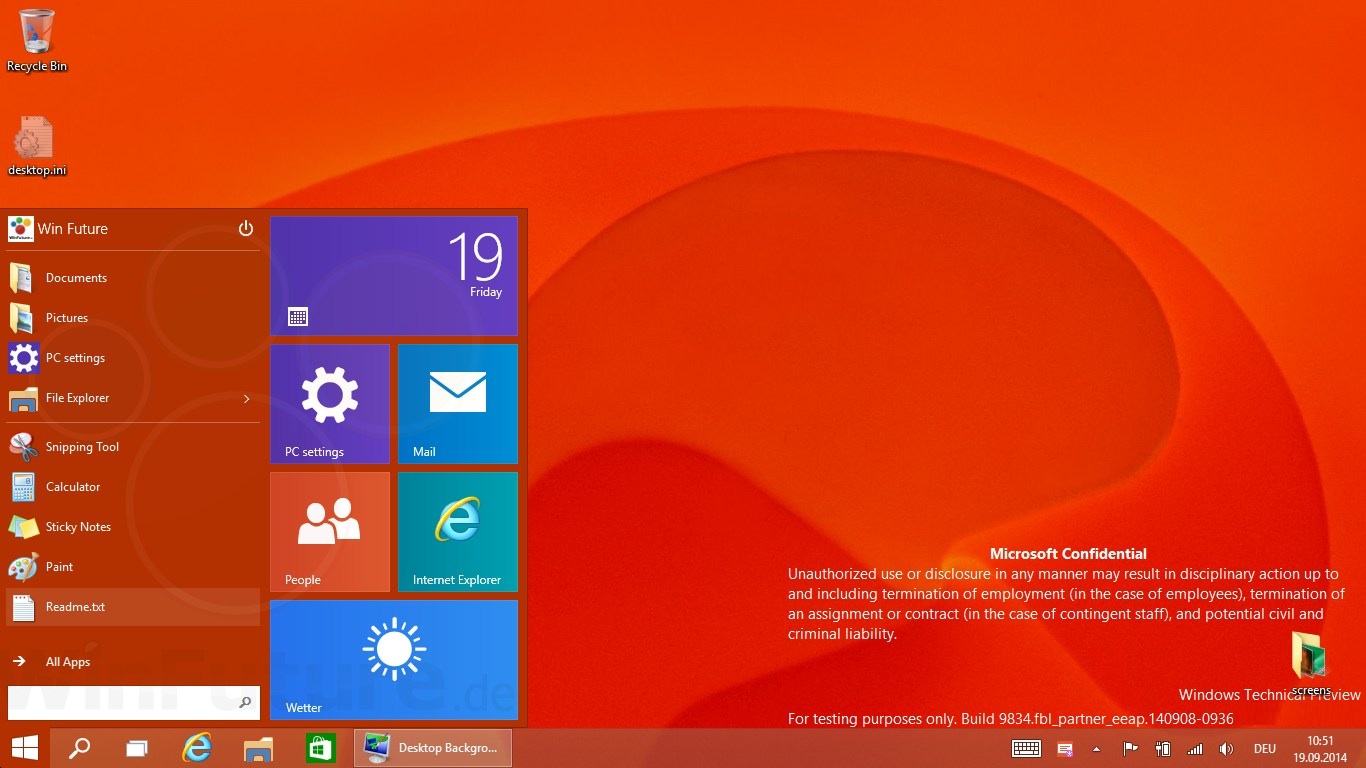This screenshot has width=1366, height=768.
Task: Click the power status tray icon
Action: point(1162,749)
